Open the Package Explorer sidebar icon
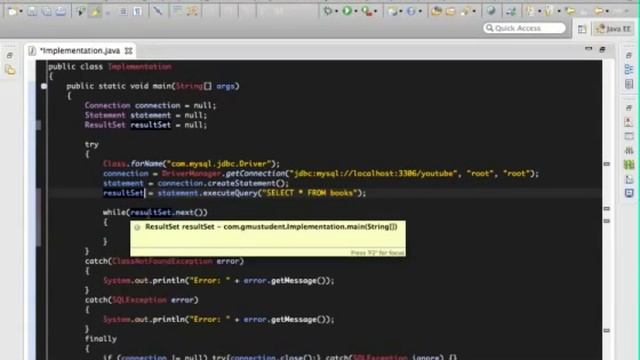 pos(10,70)
